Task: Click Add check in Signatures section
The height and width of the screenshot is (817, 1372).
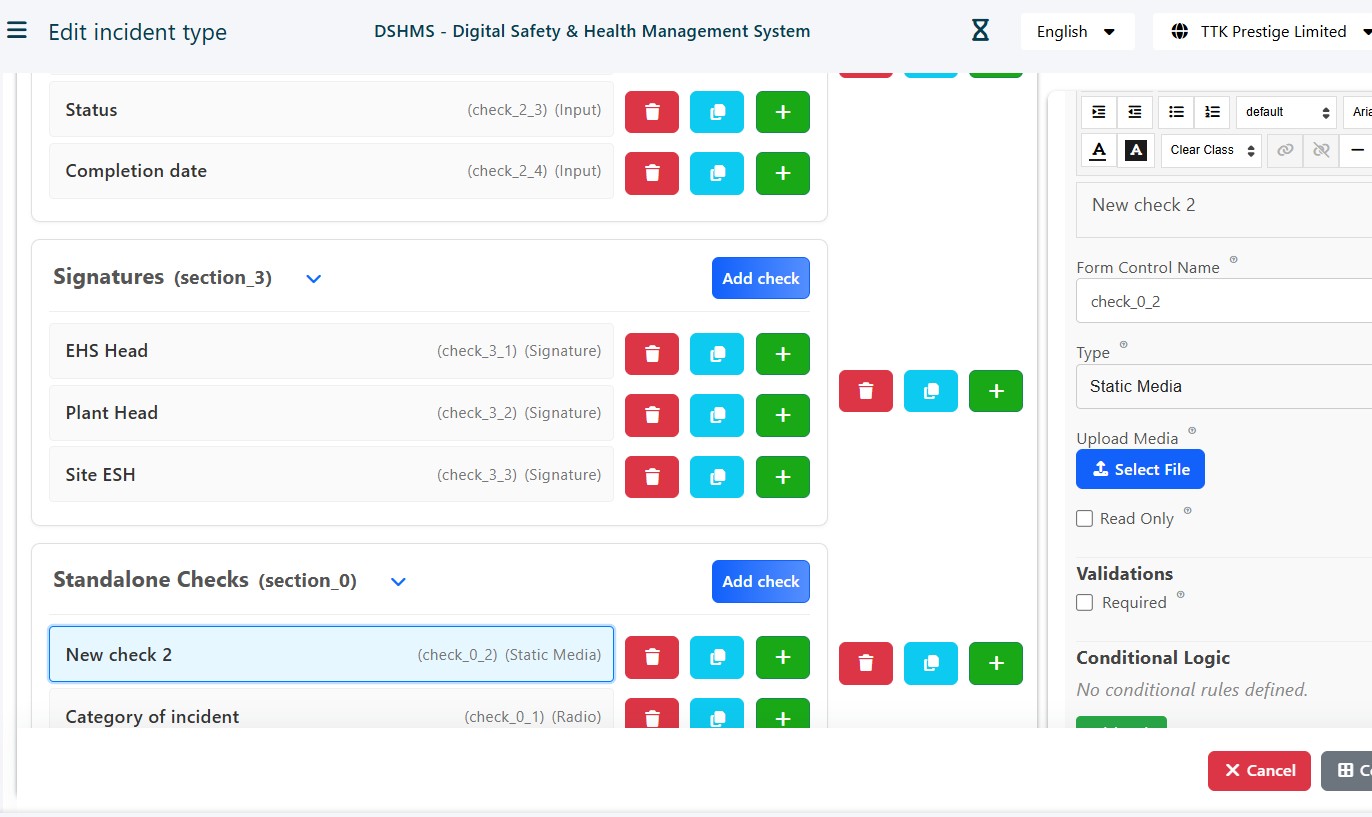Action: click(760, 278)
